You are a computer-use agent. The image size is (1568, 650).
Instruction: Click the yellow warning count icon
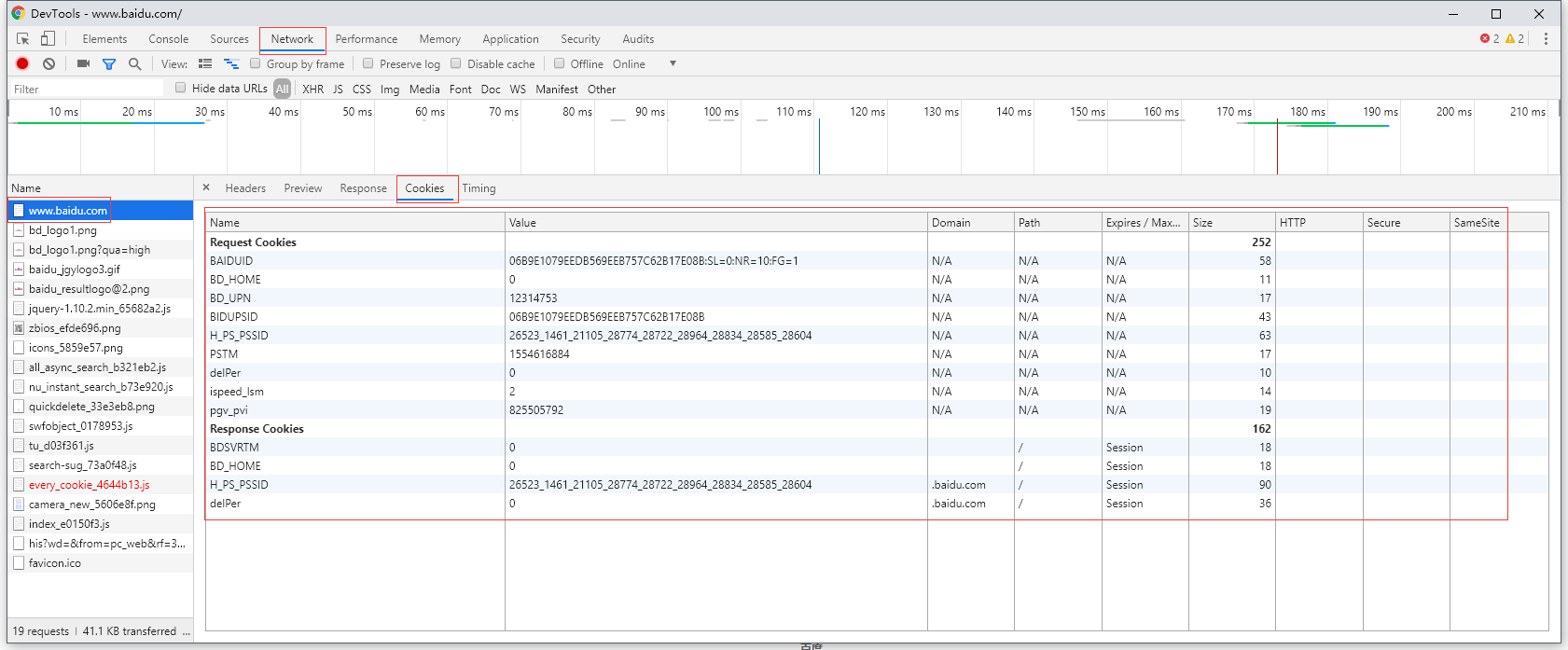(1510, 38)
